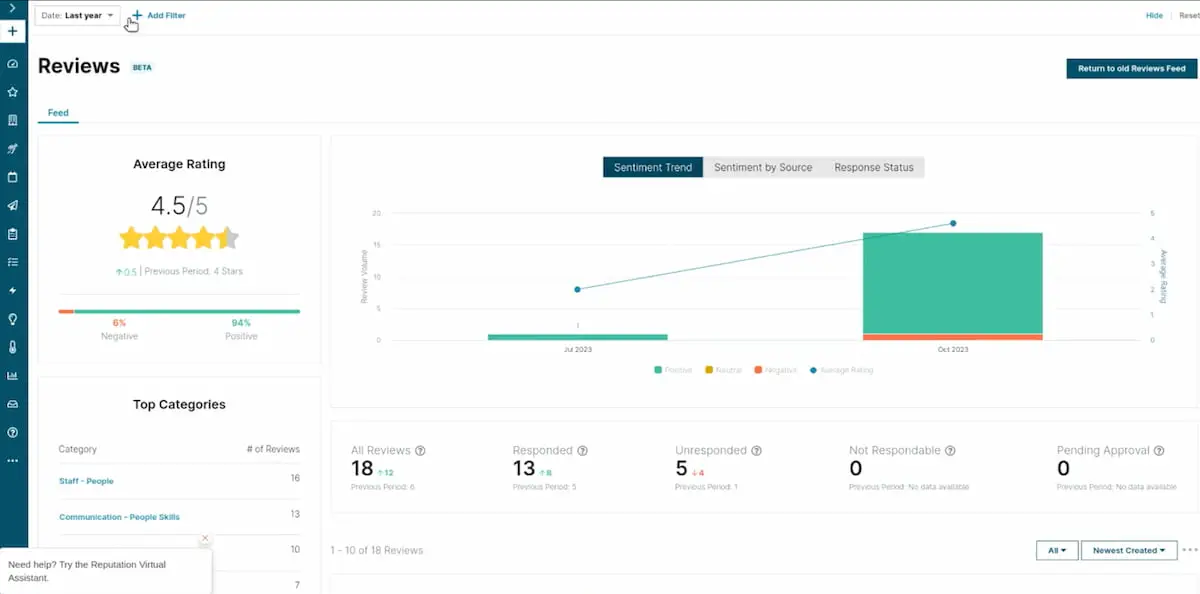This screenshot has width=1200, height=594.
Task: Switch to the Sentiment by Source tab
Action: click(x=763, y=167)
